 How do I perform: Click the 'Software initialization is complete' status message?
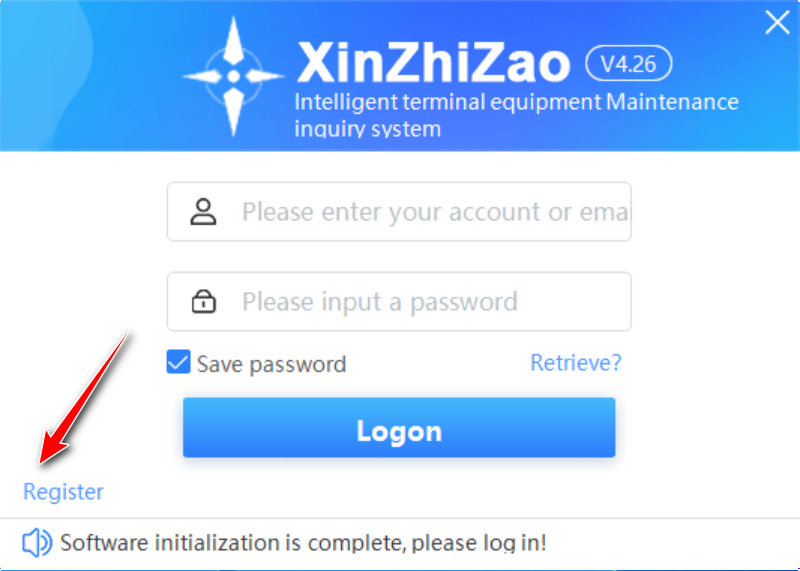303,542
